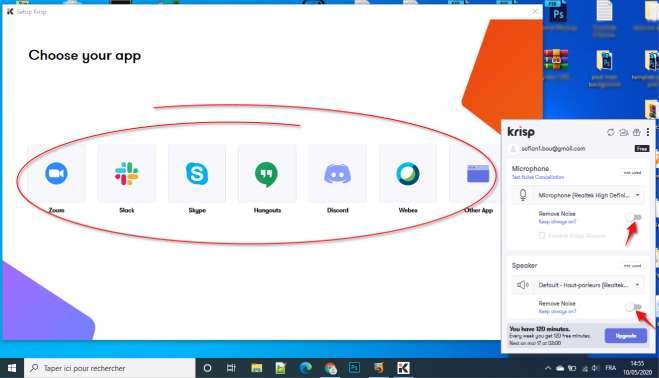Open the Krisp gift icon

pos(637,132)
